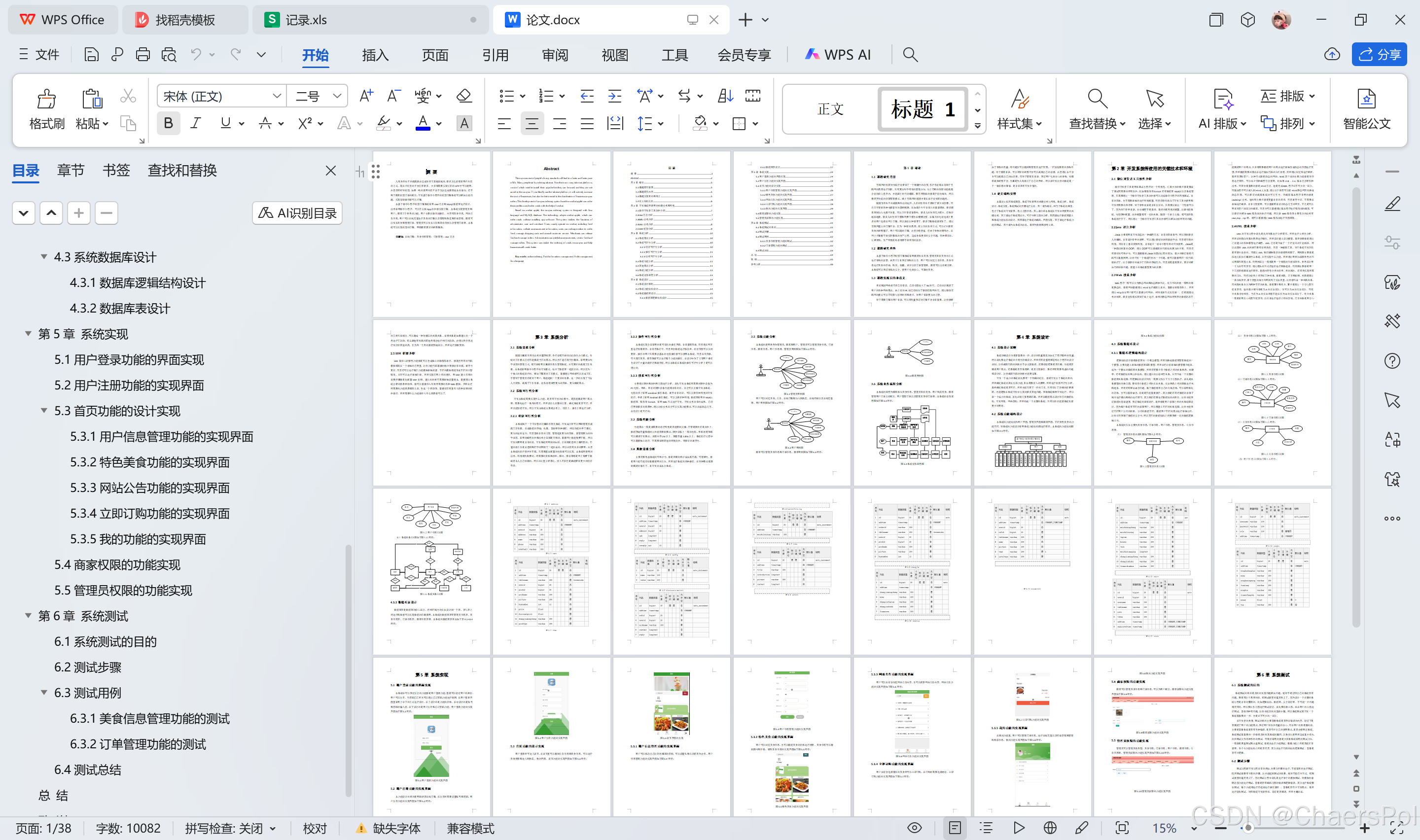Toggle Bold formatting

(168, 123)
